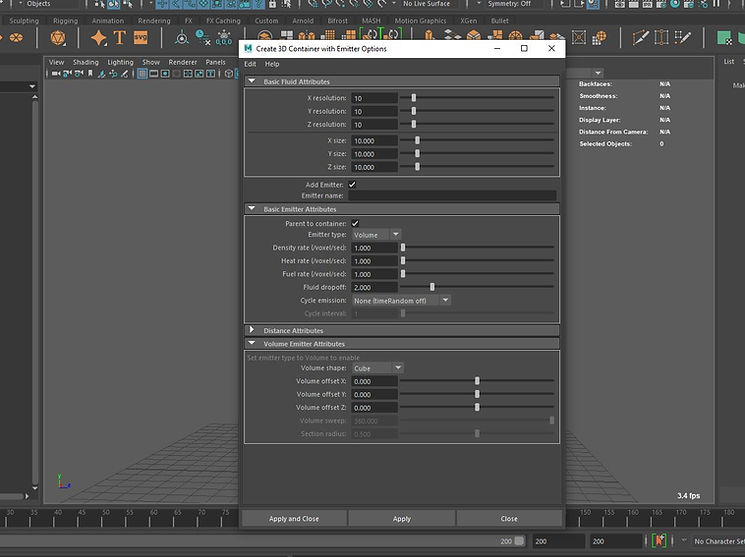Image resolution: width=745 pixels, height=557 pixels.
Task: Click the resolution gate icon in viewport toolbar
Action: tap(165, 73)
